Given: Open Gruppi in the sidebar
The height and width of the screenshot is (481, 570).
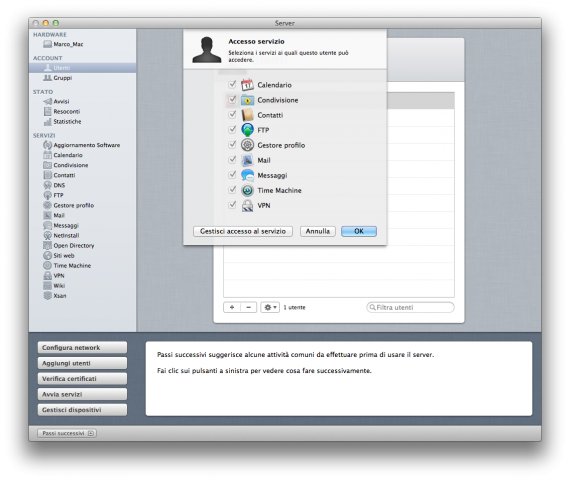Looking at the screenshot, I should (x=63, y=78).
